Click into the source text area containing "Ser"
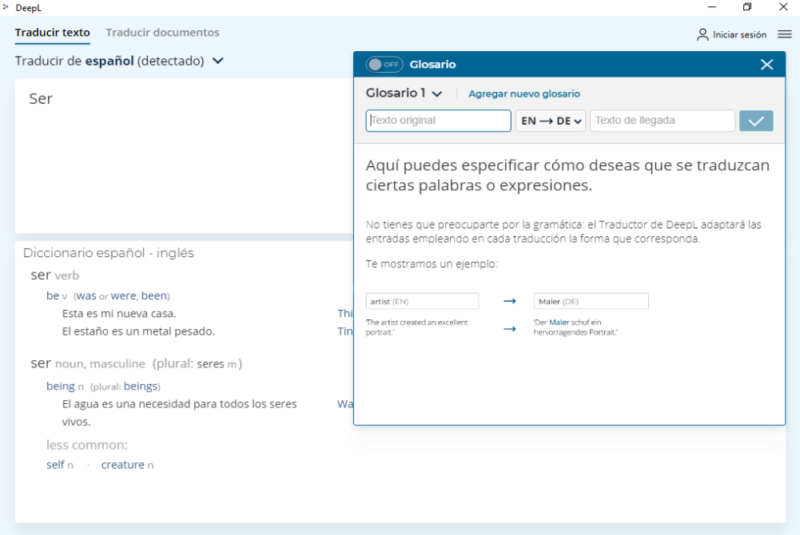Screen dimensions: 800x535 (180, 150)
